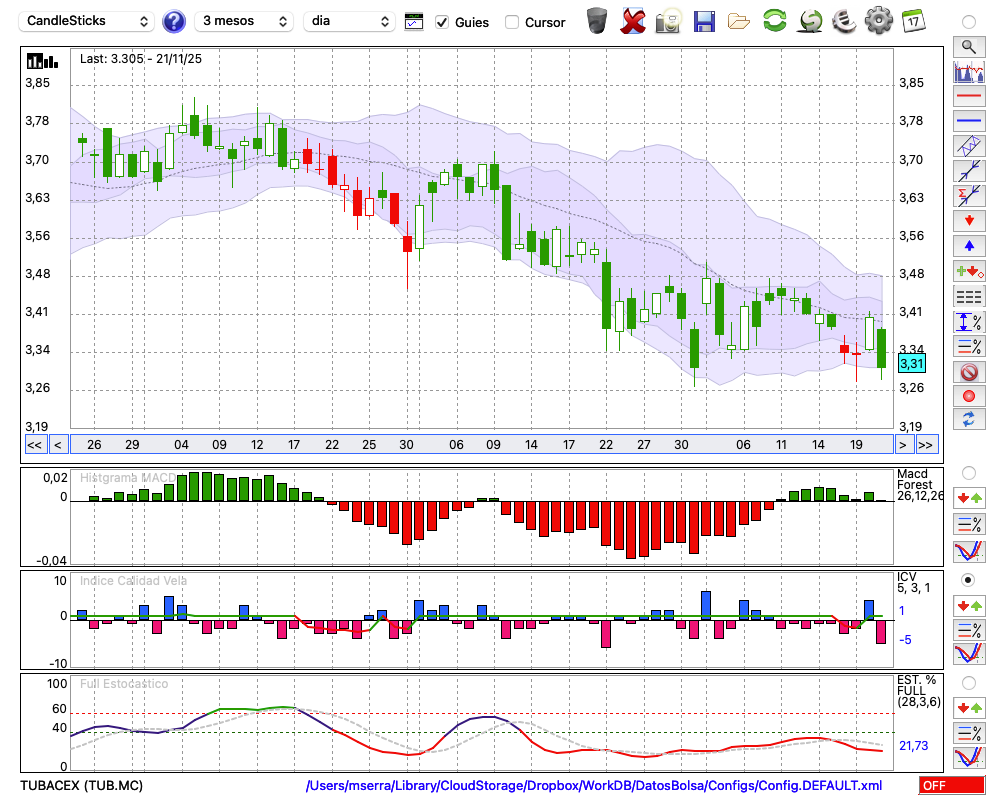Image resolution: width=1000 pixels, height=800 pixels.
Task: Click the silver euro currency icon
Action: coord(844,21)
